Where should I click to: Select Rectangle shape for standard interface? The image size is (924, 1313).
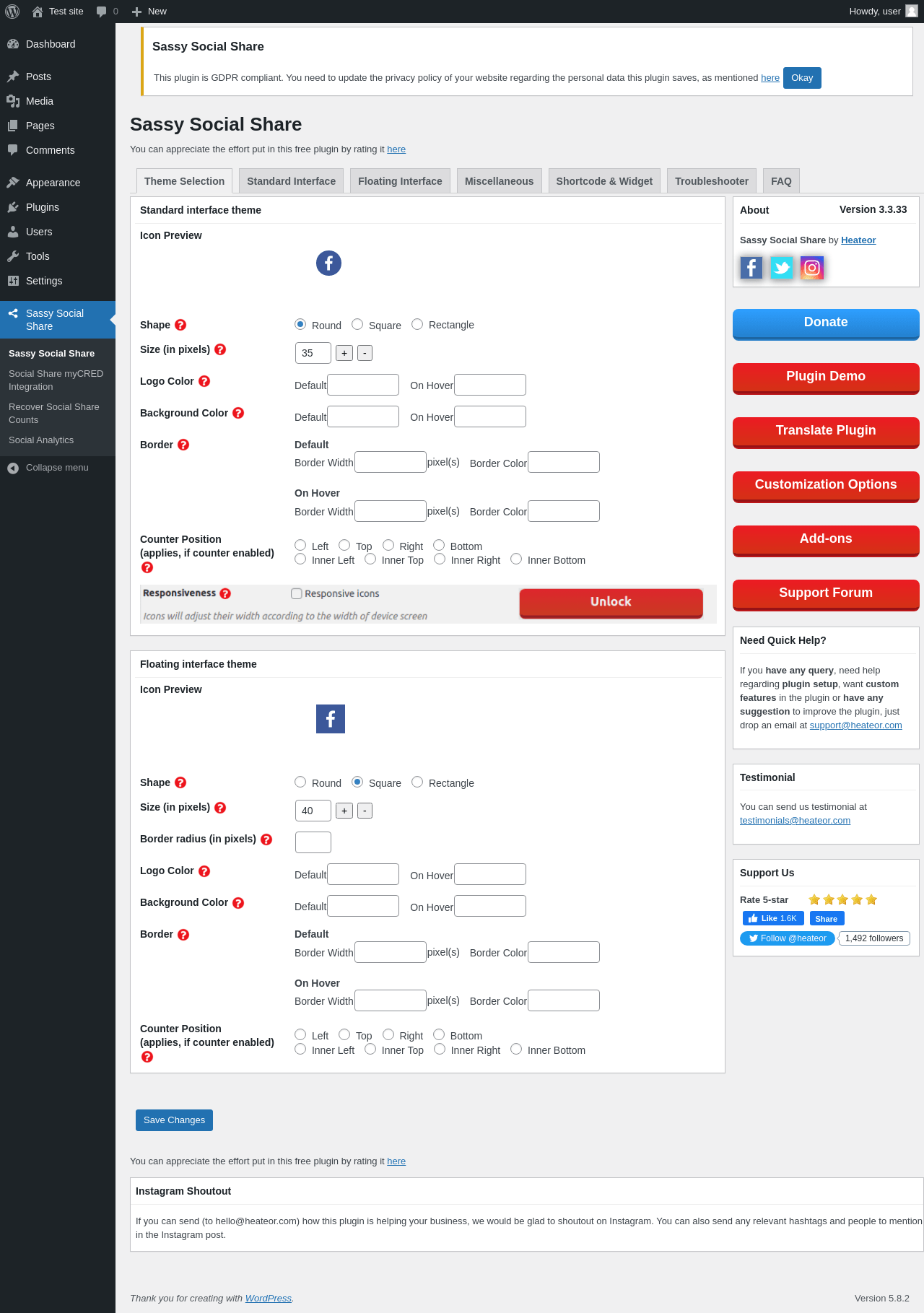tap(417, 324)
